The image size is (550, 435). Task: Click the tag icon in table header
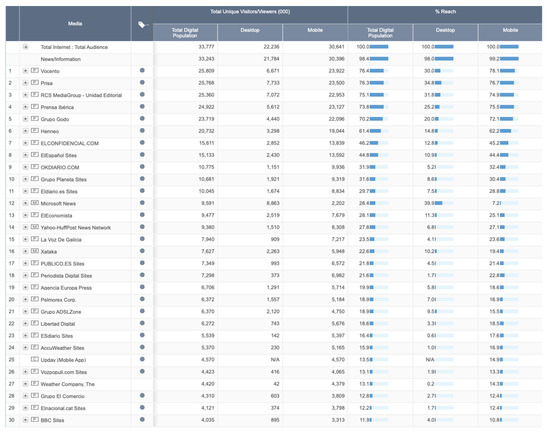pyautogui.click(x=142, y=24)
